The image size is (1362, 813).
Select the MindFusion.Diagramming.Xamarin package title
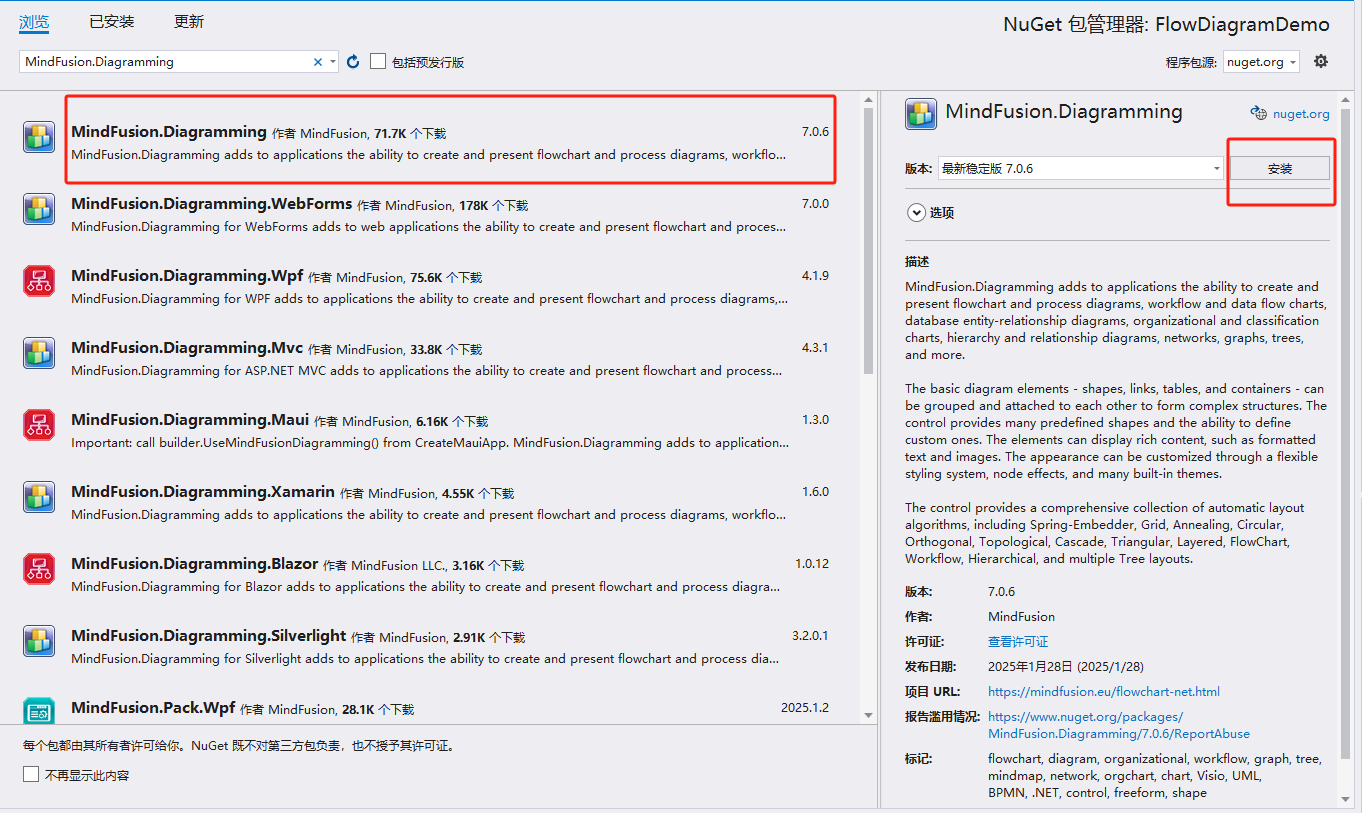(x=203, y=492)
